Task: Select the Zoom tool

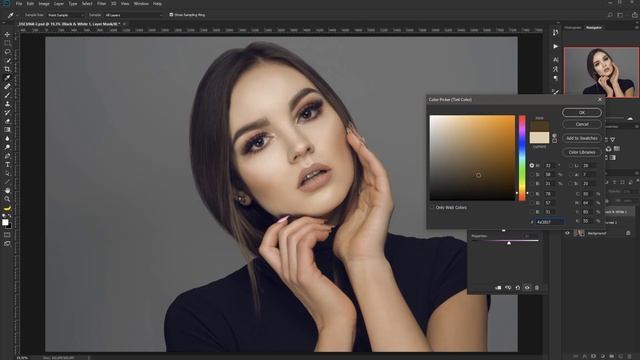Action: 7,199
